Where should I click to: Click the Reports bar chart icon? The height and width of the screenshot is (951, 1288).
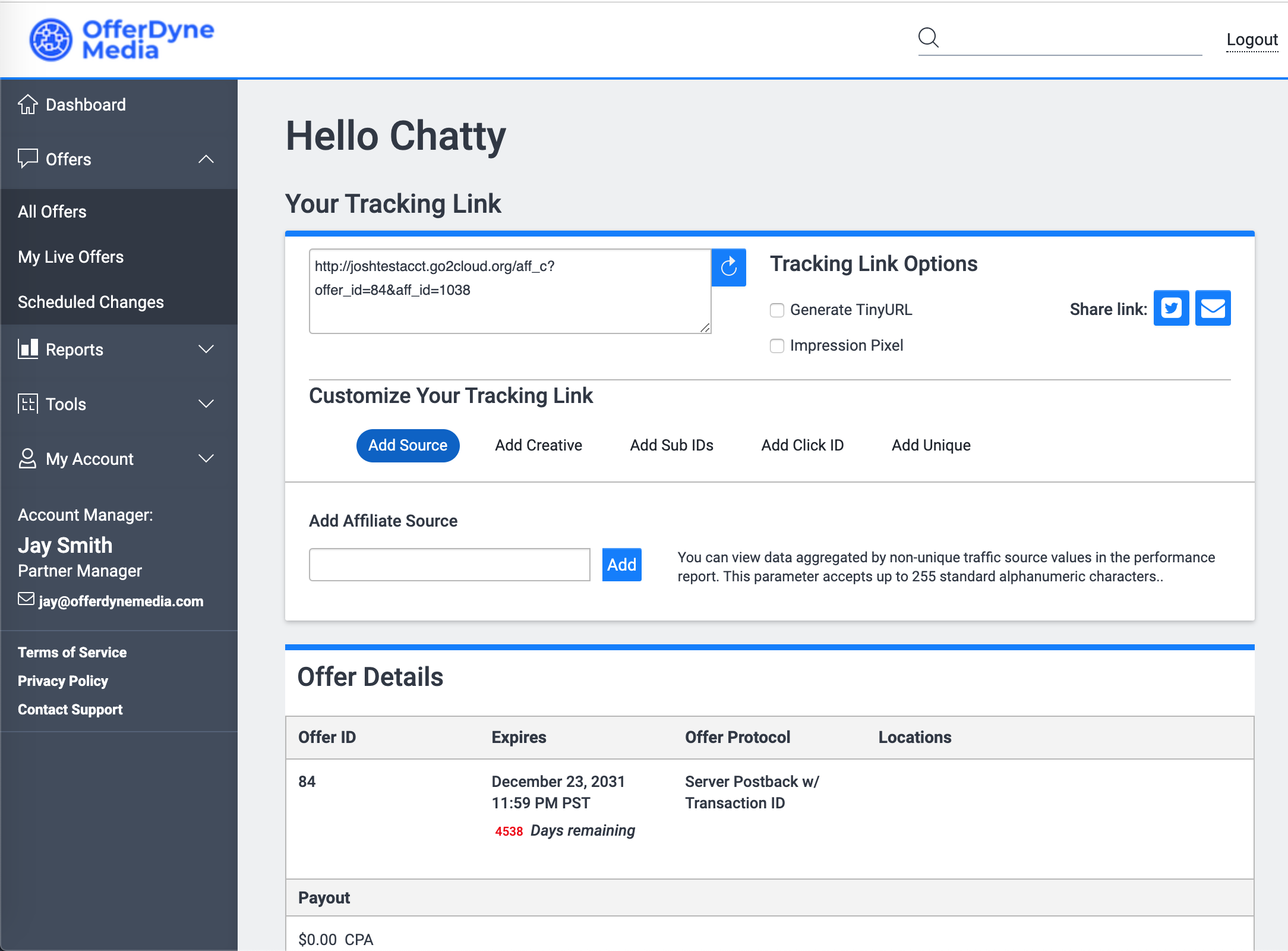(x=27, y=349)
